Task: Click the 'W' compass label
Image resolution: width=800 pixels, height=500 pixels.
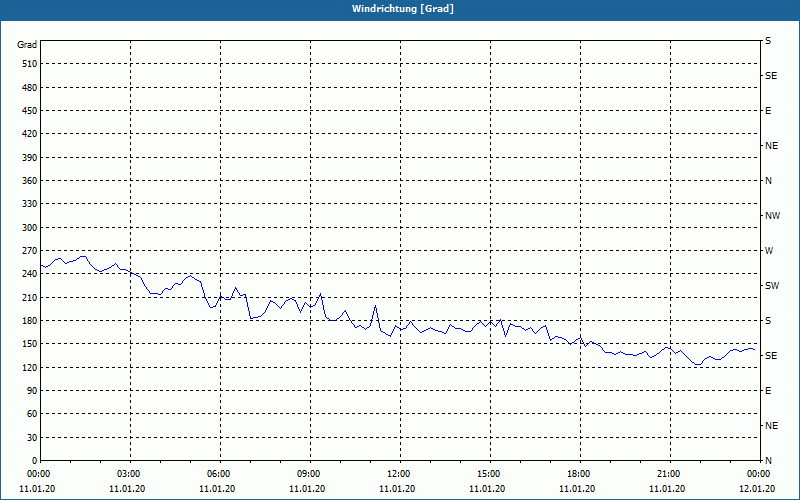Action: pos(769,251)
